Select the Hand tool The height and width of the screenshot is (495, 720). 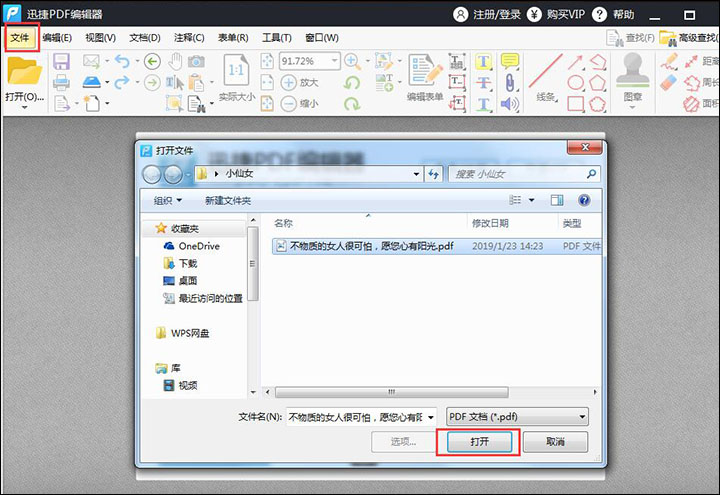coord(174,61)
